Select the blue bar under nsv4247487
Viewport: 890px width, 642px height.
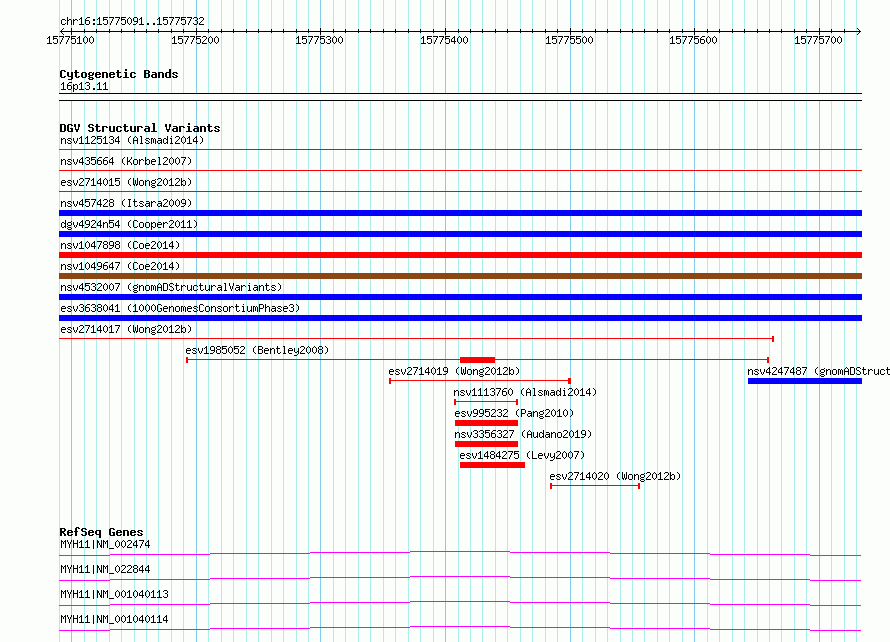[x=805, y=381]
